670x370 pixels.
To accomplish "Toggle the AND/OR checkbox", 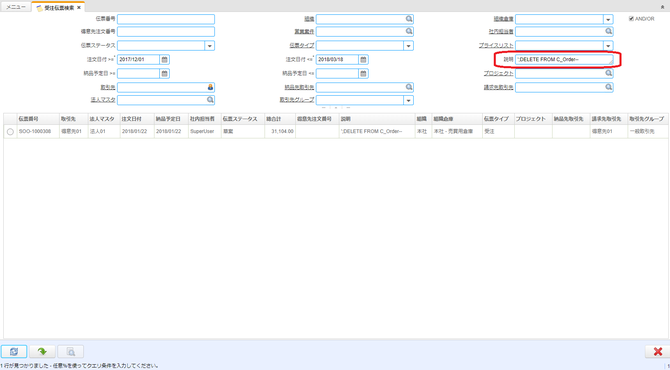I will coord(631,19).
